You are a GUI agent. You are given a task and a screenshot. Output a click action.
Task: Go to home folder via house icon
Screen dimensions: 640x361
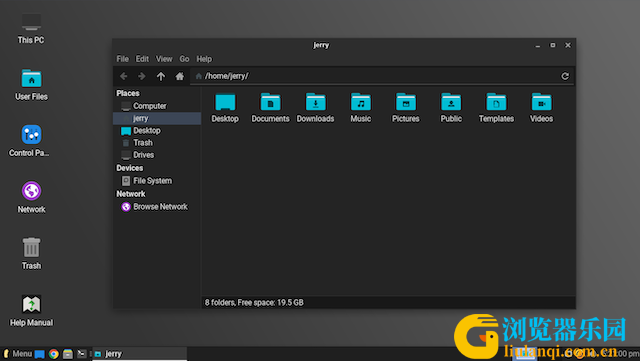tap(180, 76)
